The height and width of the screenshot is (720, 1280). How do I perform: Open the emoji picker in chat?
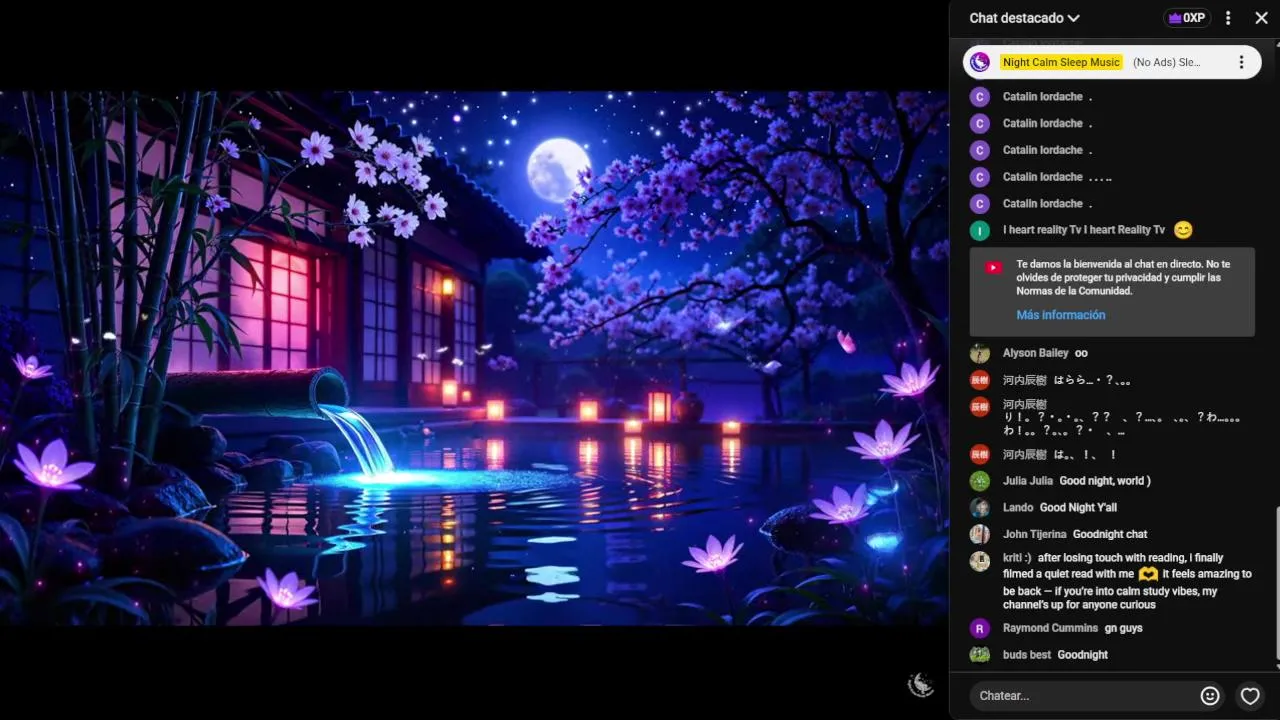tap(1210, 696)
